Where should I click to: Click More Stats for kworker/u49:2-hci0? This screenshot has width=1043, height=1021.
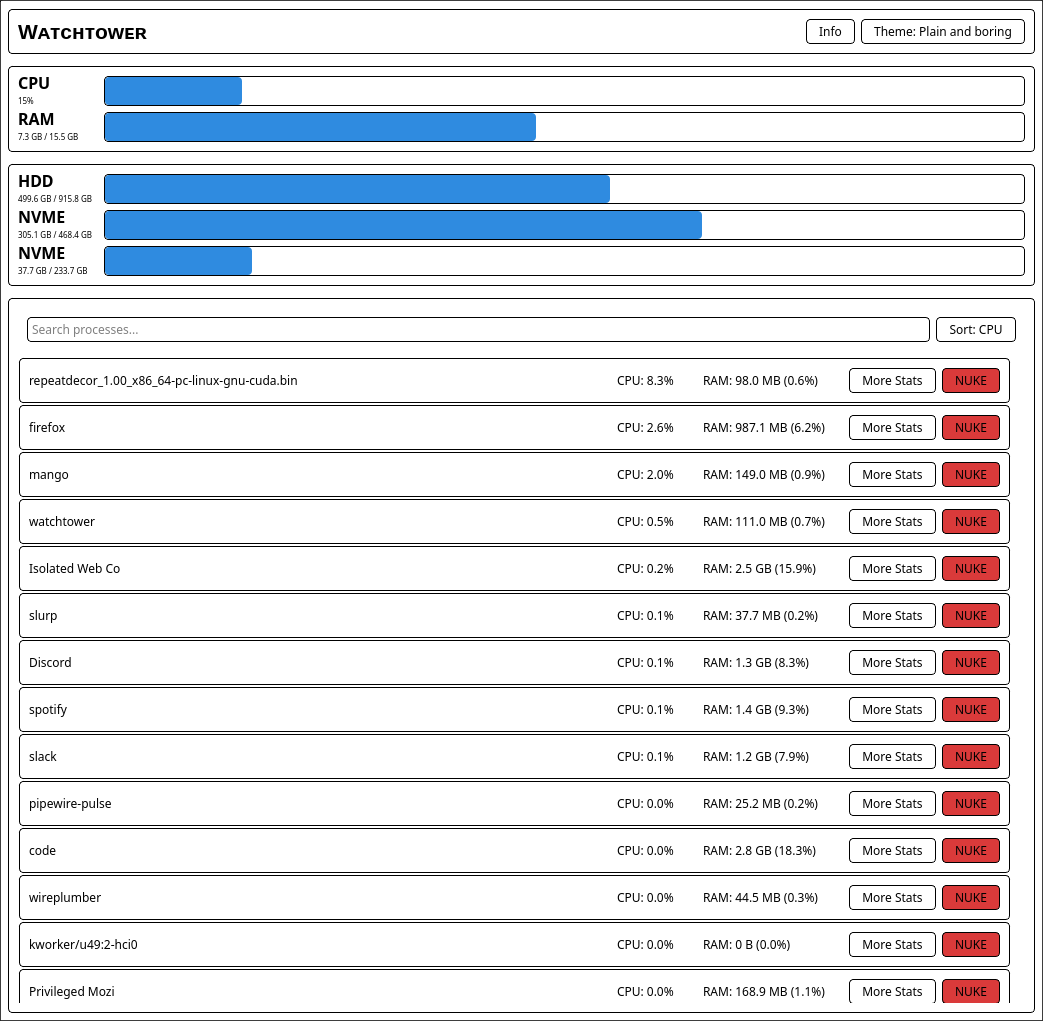click(x=892, y=945)
